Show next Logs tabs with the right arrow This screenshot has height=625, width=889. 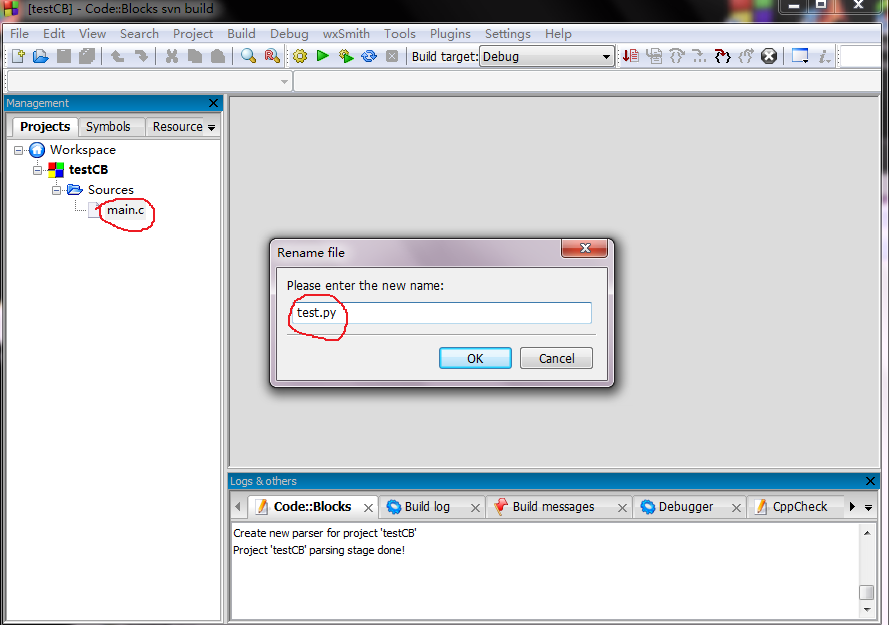coord(852,506)
